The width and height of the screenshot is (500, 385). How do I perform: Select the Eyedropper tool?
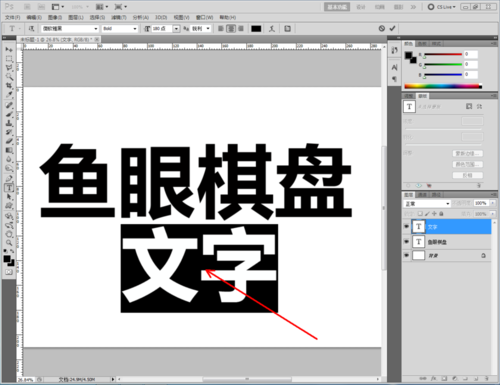coord(9,95)
